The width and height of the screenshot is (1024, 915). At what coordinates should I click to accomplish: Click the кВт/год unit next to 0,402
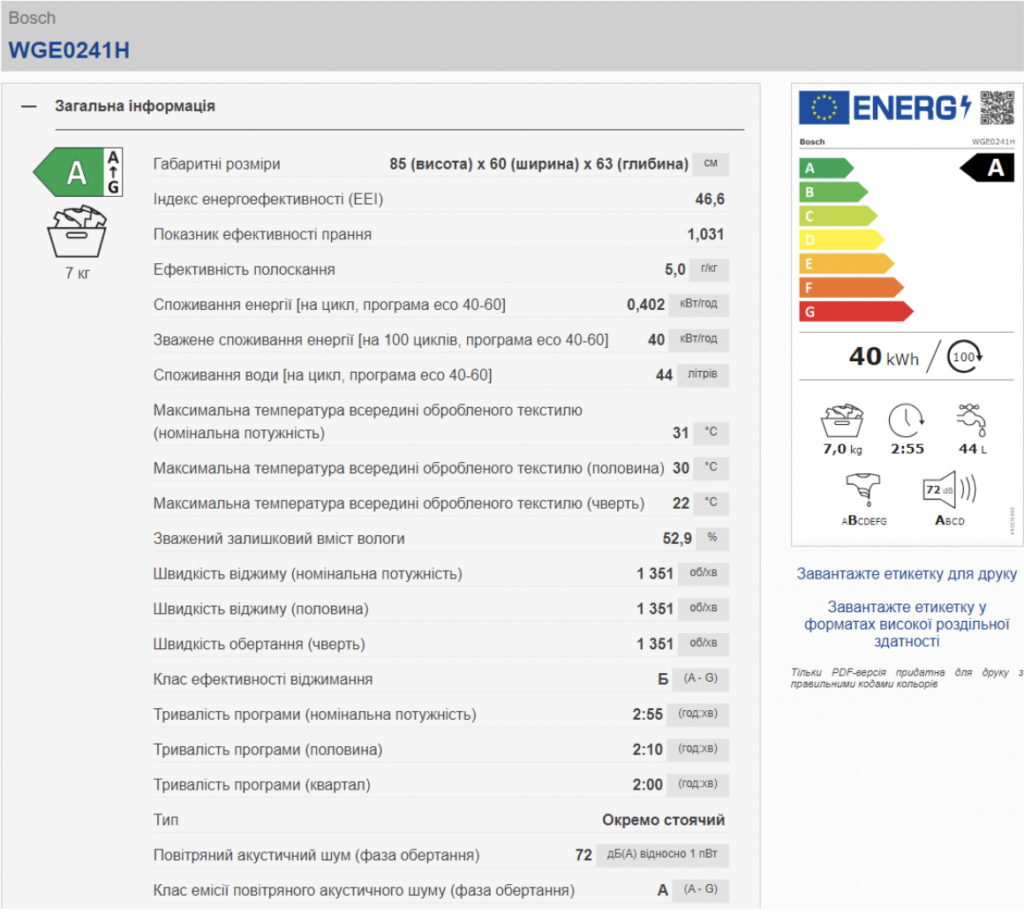point(698,305)
